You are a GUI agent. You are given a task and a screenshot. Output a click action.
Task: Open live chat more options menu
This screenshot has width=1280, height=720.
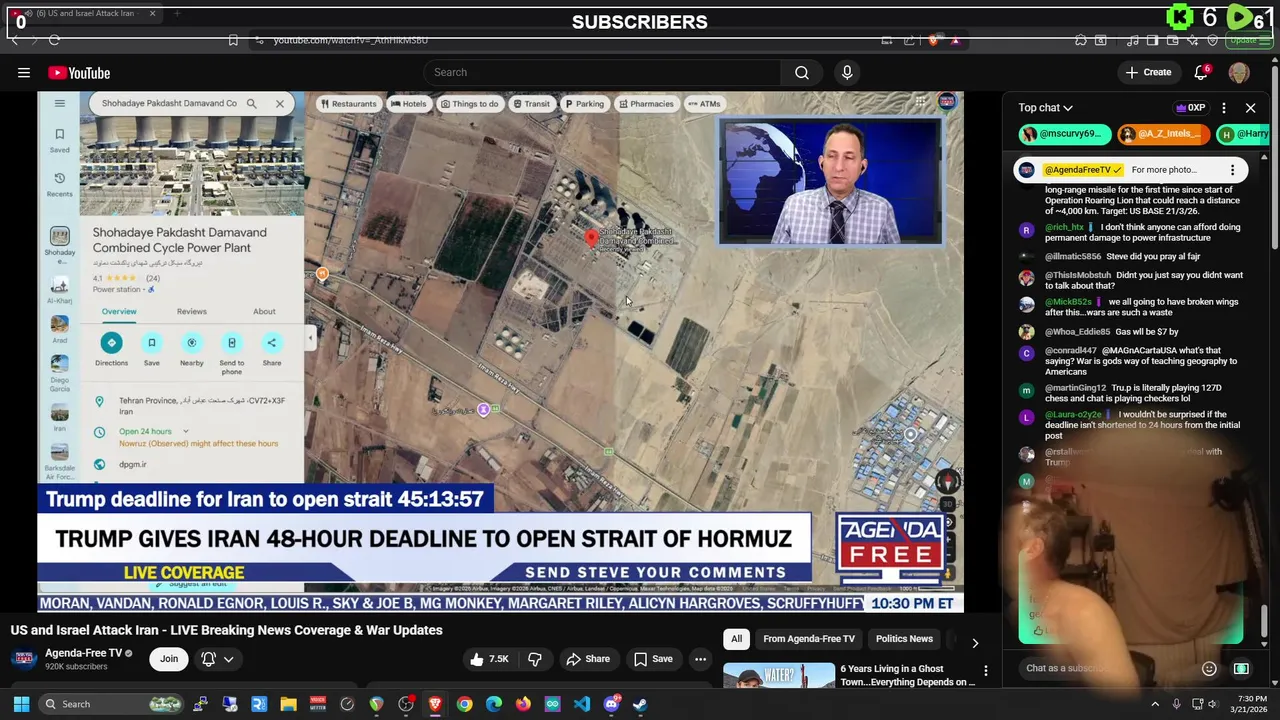tap(1224, 108)
